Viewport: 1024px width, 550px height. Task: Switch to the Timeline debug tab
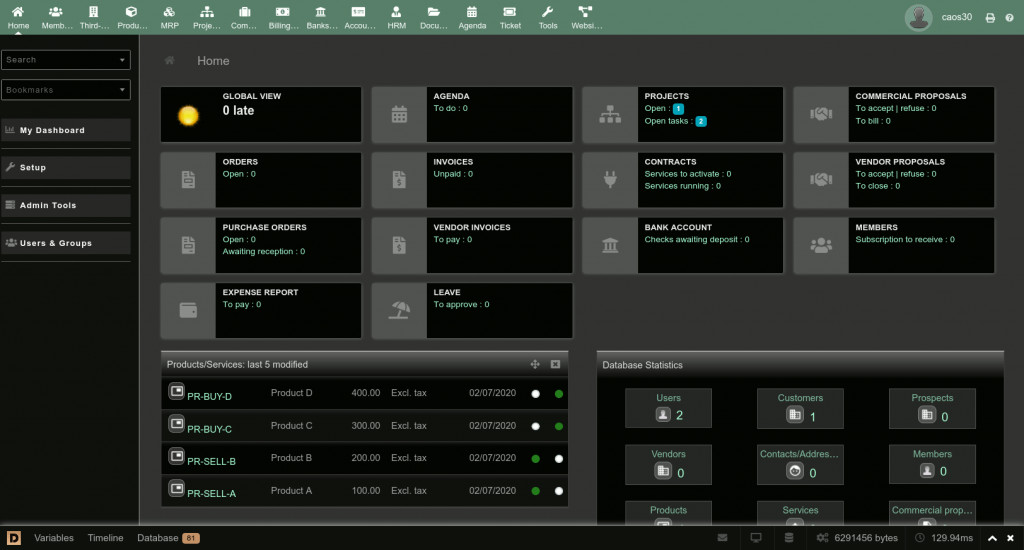[x=105, y=538]
